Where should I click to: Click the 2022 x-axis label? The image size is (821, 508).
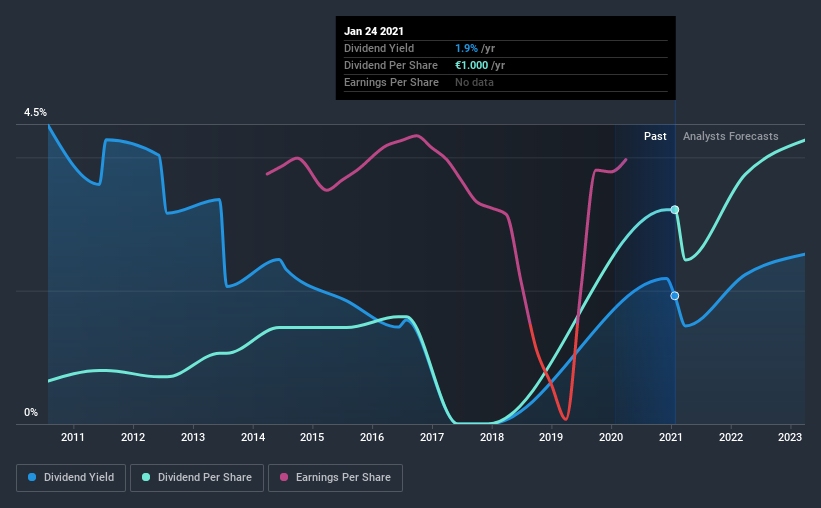731,437
